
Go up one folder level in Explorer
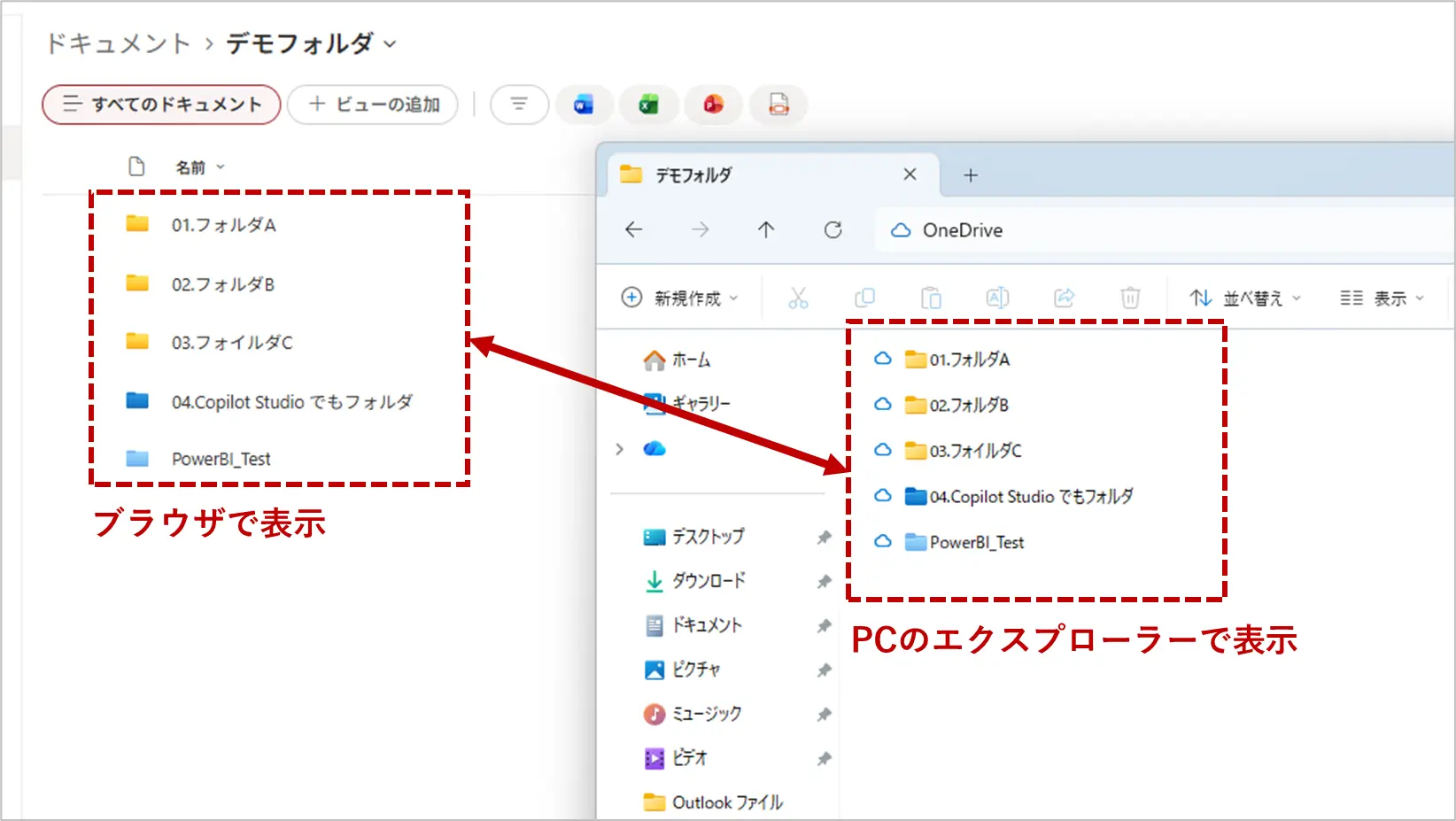[766, 230]
